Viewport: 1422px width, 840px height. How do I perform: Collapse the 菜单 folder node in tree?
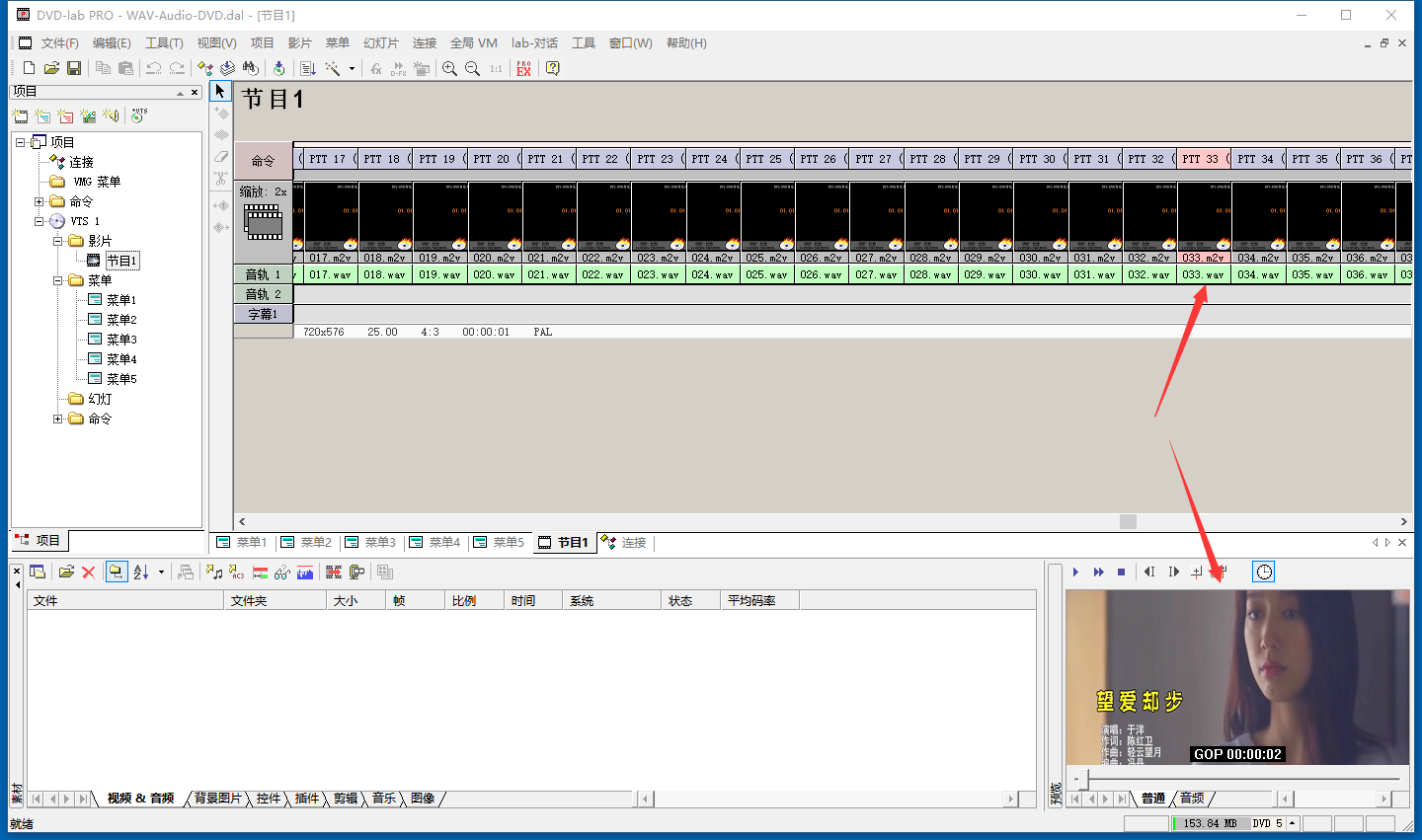58,280
